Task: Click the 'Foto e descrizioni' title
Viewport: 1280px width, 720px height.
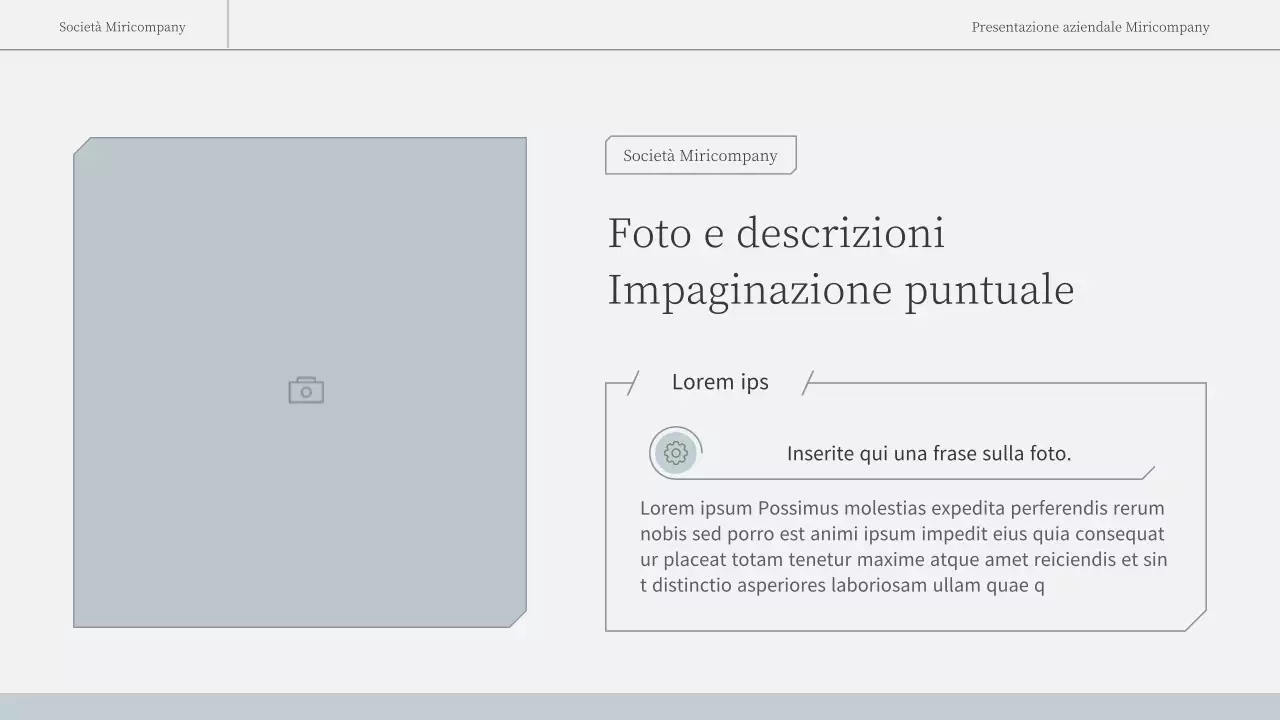Action: click(x=776, y=232)
